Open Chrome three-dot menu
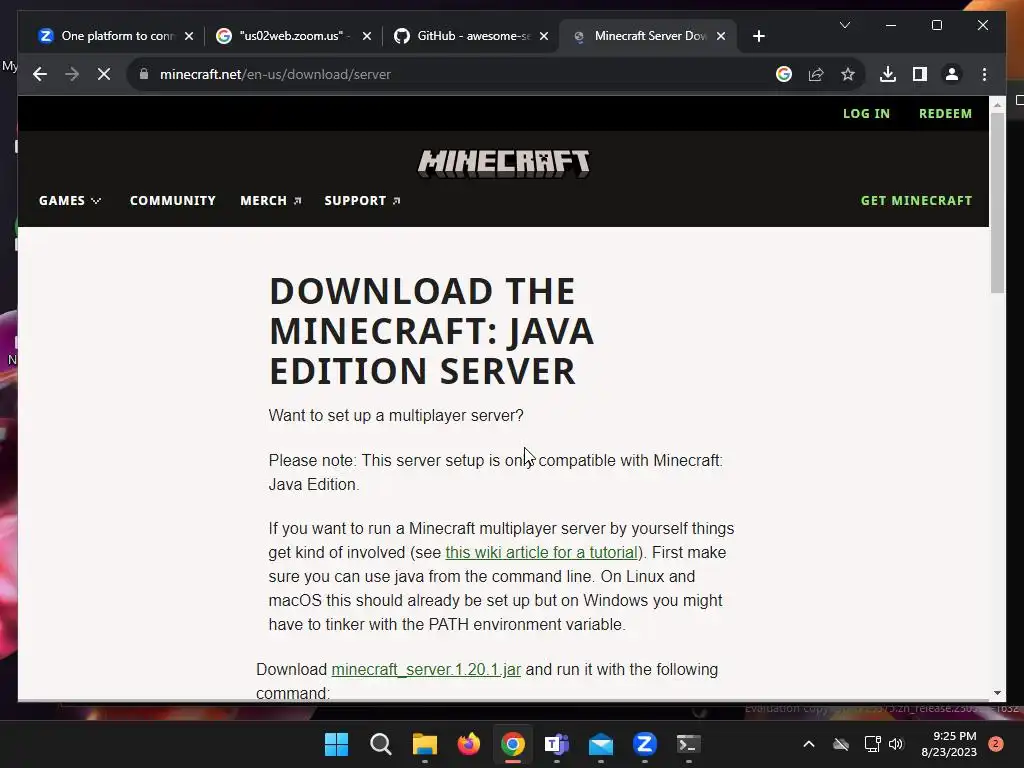 [984, 74]
